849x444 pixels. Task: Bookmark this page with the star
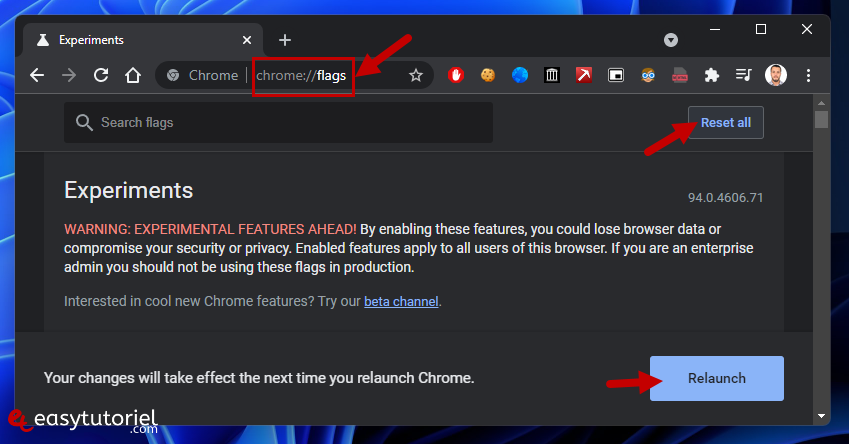[x=415, y=75]
